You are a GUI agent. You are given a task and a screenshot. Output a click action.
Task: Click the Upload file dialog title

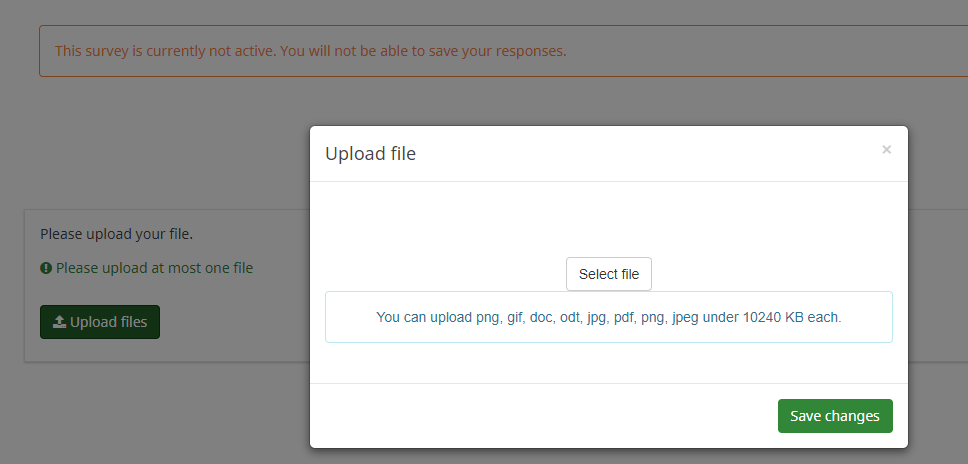click(x=370, y=153)
